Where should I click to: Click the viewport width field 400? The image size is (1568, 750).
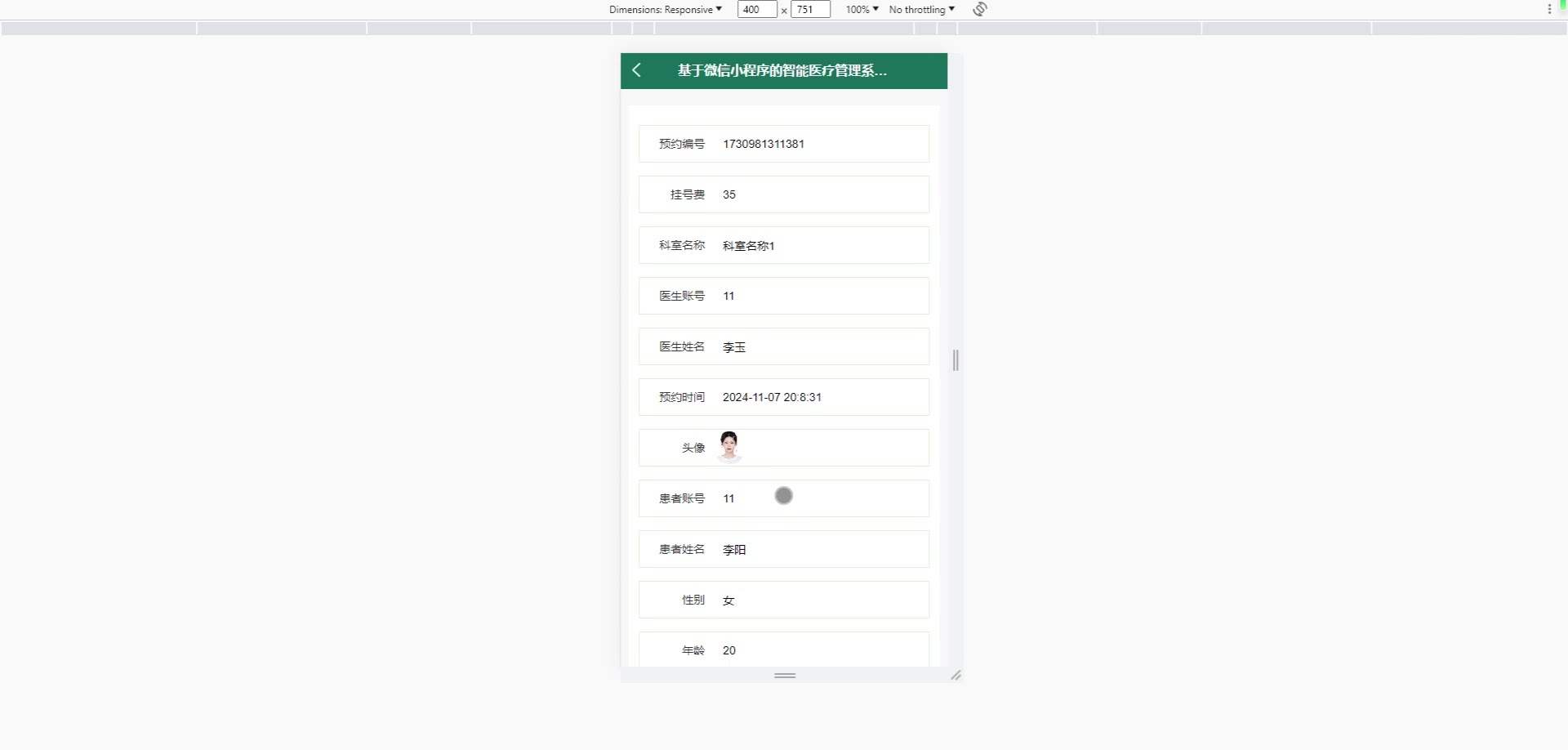[757, 10]
